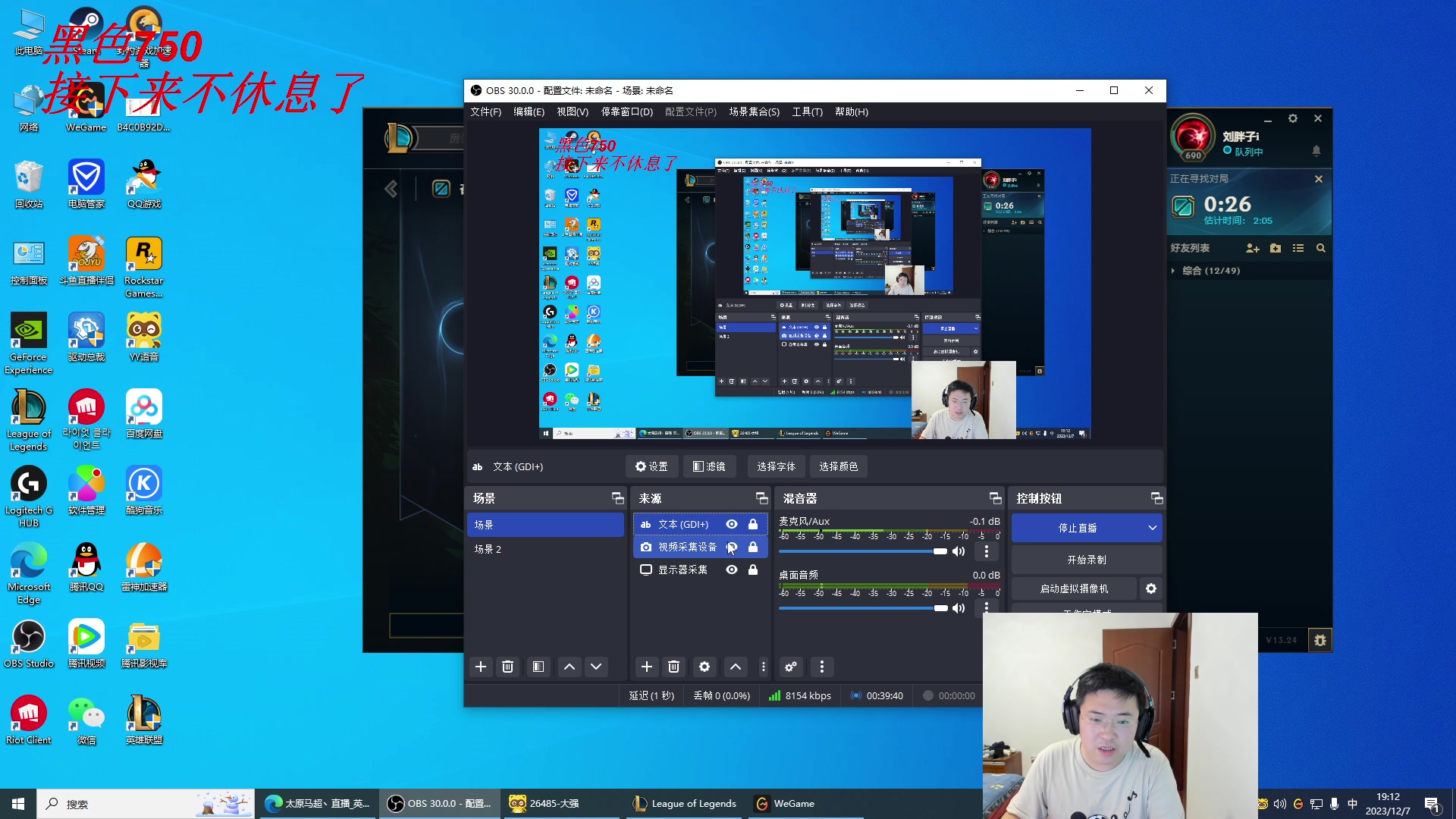Undock the 场景 panel
Screen dimensions: 1456x819
tap(618, 498)
